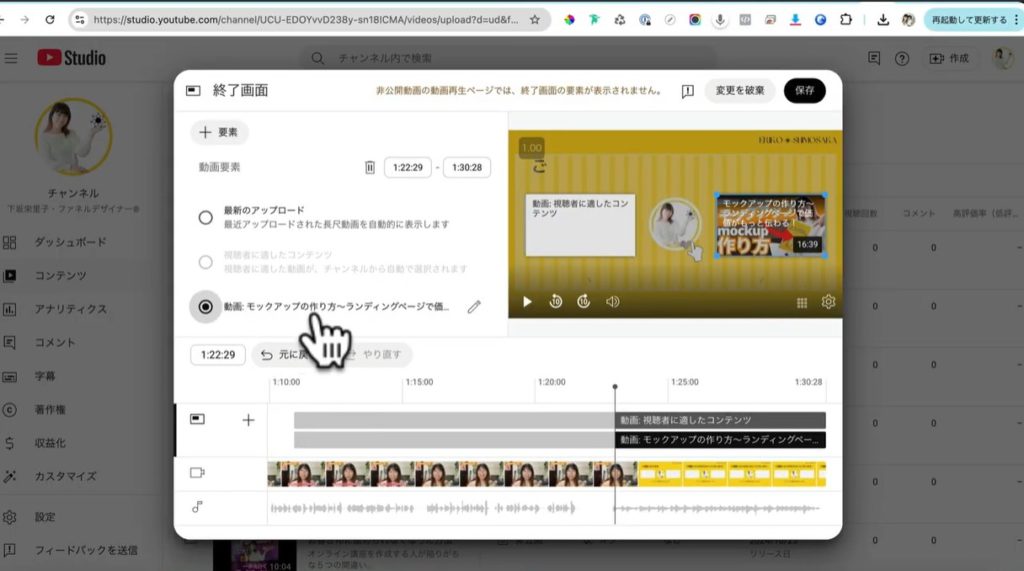Open preview player settings gear
Image resolution: width=1024 pixels, height=571 pixels.
pyautogui.click(x=828, y=301)
